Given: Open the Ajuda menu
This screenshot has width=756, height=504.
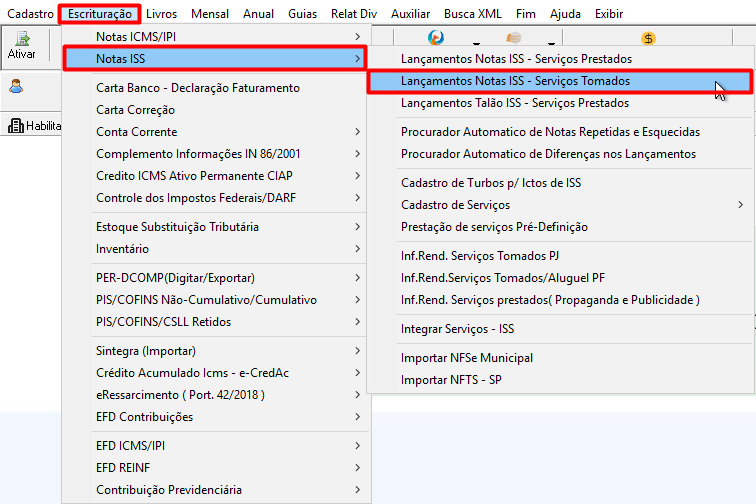Looking at the screenshot, I should (565, 14).
